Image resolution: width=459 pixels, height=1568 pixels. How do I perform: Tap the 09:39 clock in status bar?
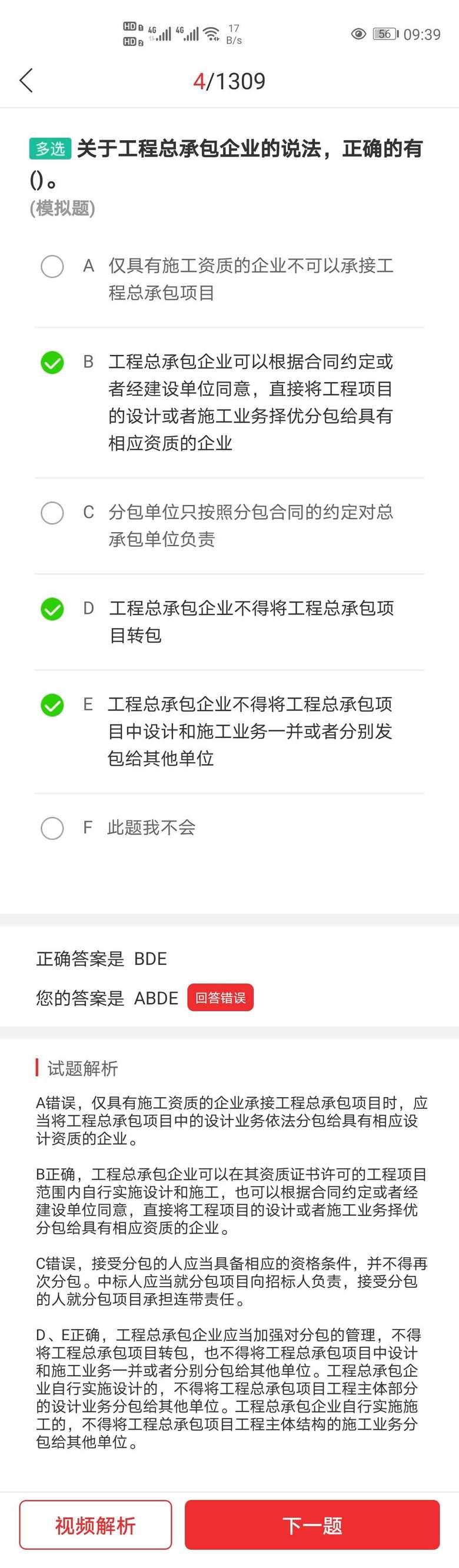(422, 35)
